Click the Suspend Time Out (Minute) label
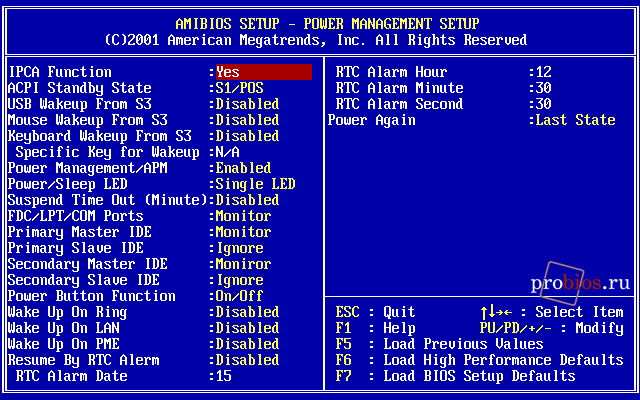Image resolution: width=640 pixels, height=400 pixels. pos(108,200)
